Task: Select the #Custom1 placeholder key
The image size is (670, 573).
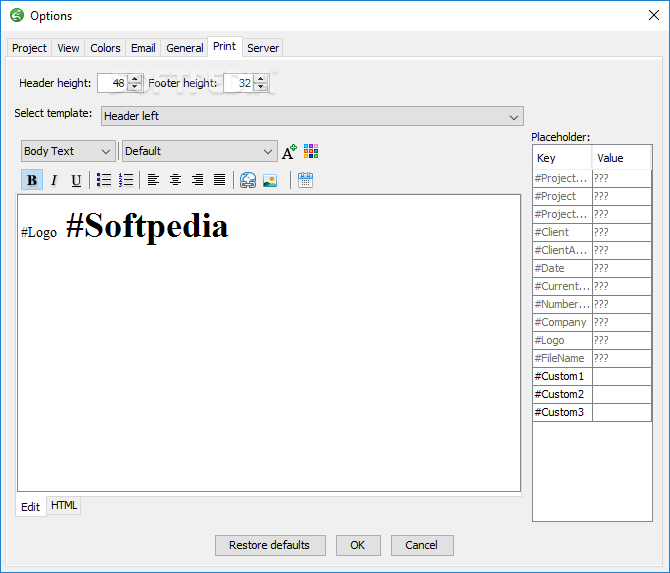Action: [x=562, y=376]
